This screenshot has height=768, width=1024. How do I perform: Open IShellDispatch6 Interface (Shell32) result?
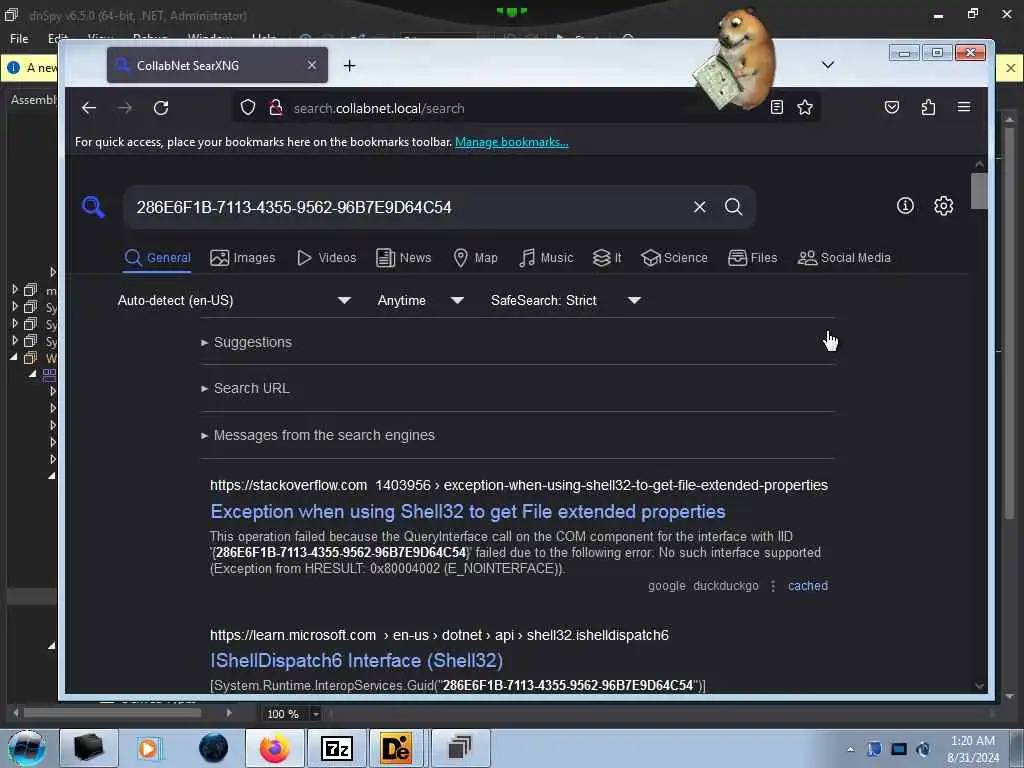point(357,660)
